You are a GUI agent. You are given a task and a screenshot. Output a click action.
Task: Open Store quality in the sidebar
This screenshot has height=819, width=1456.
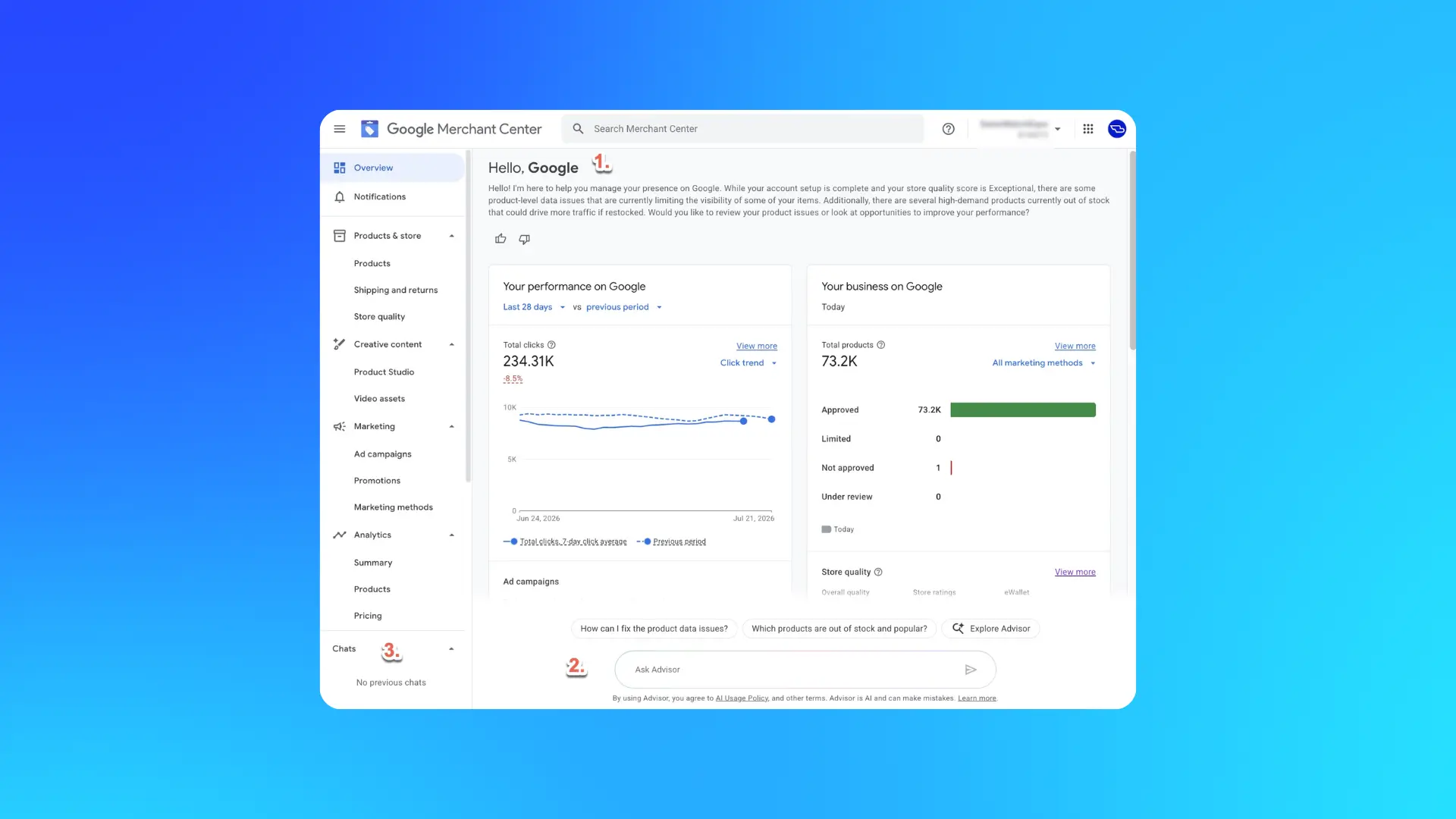pyautogui.click(x=379, y=317)
